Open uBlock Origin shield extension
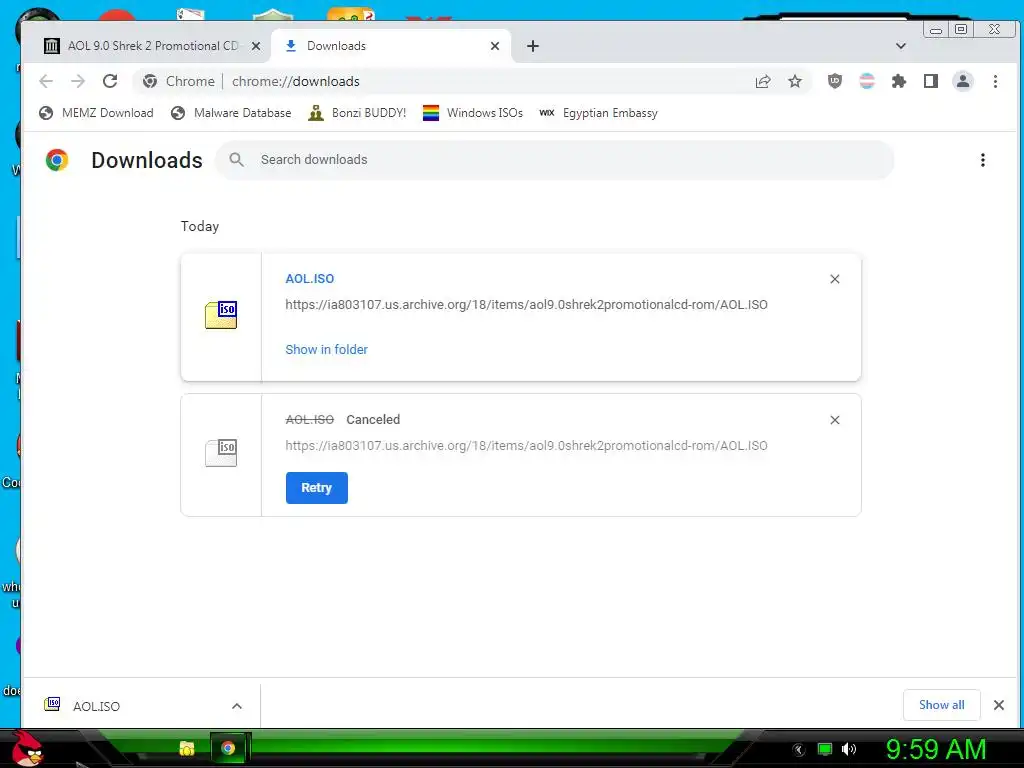Image resolution: width=1024 pixels, height=768 pixels. [x=835, y=81]
